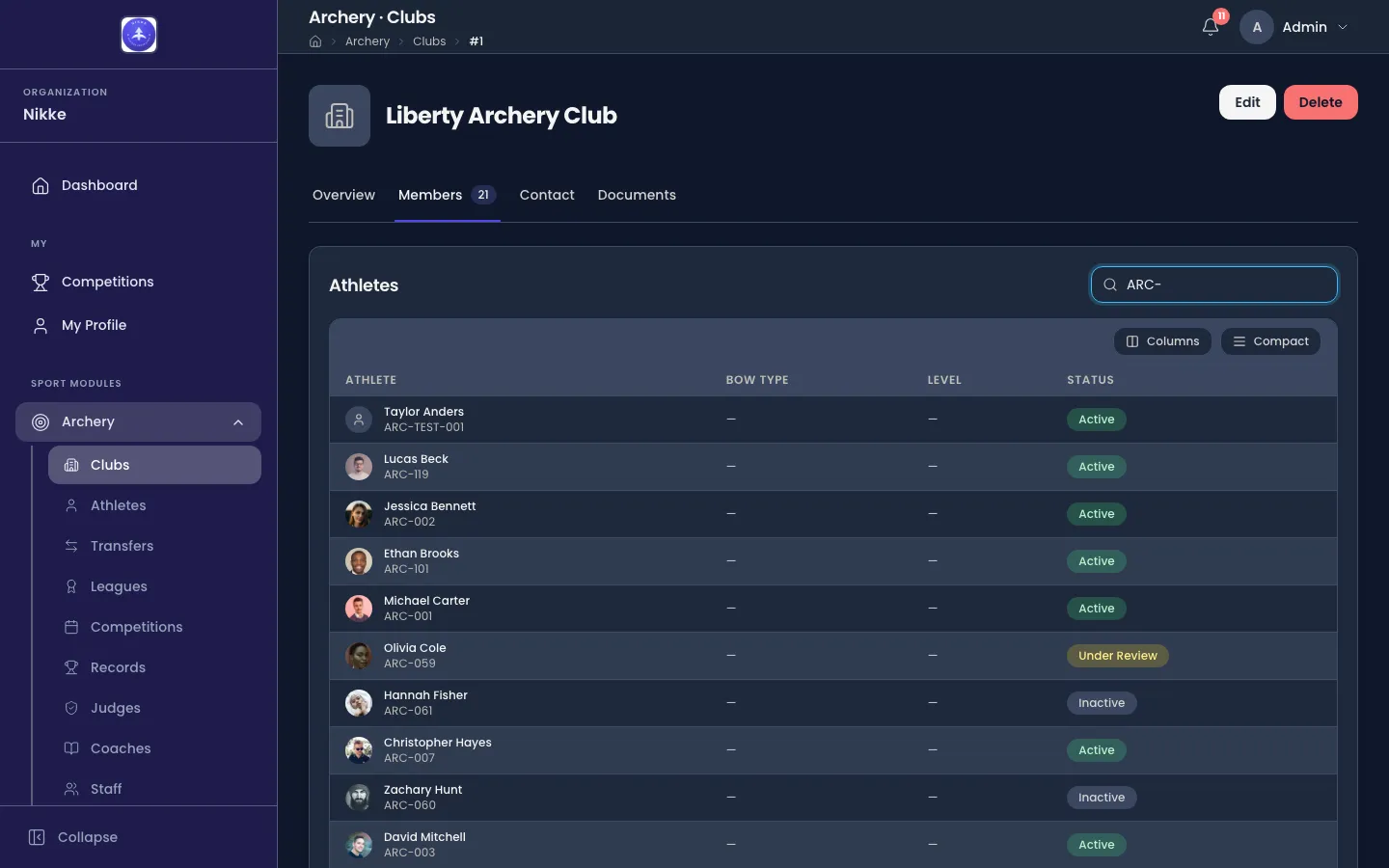Click Lucas Beck's avatar thumbnail

point(359,467)
